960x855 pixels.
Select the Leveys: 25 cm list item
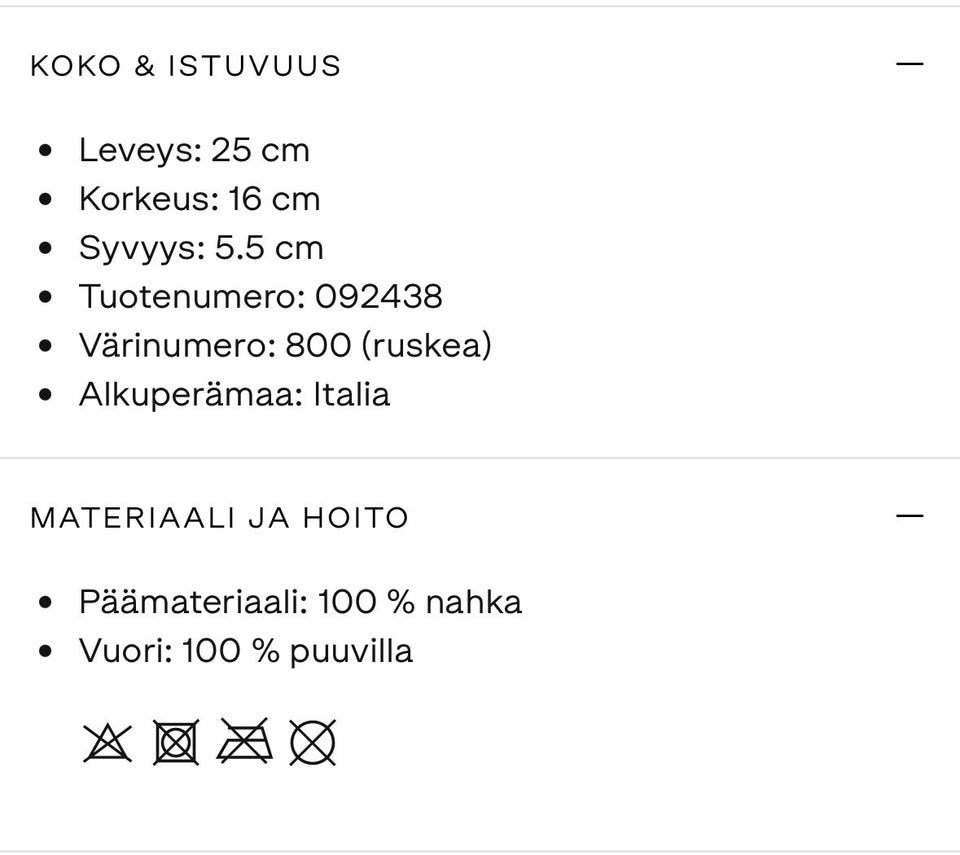tap(195, 149)
